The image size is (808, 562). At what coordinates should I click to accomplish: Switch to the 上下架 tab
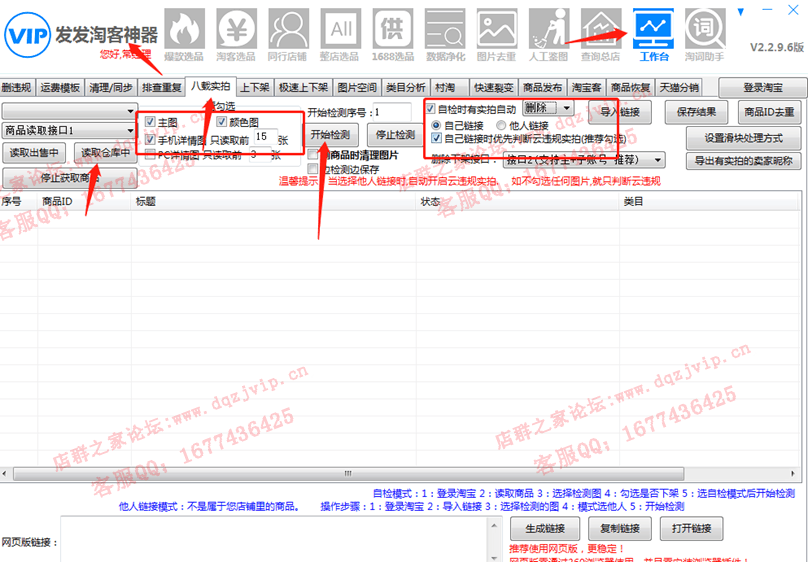coord(255,88)
